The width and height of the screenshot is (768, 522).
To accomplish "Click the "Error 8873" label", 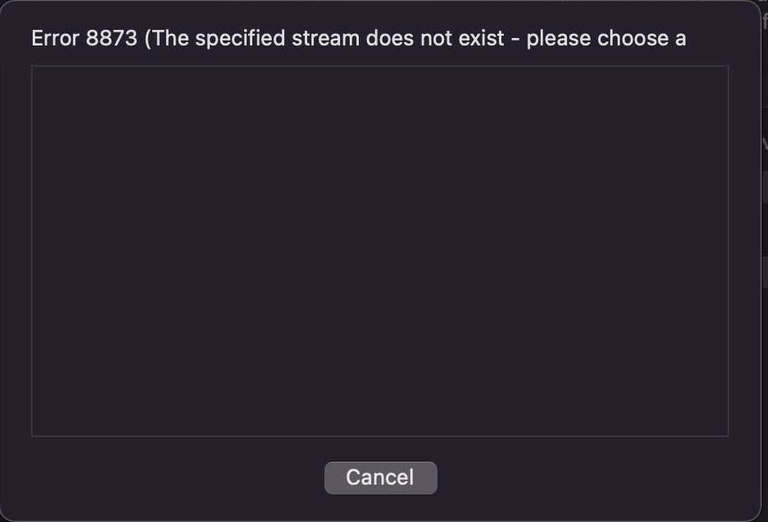I will (x=84, y=39).
